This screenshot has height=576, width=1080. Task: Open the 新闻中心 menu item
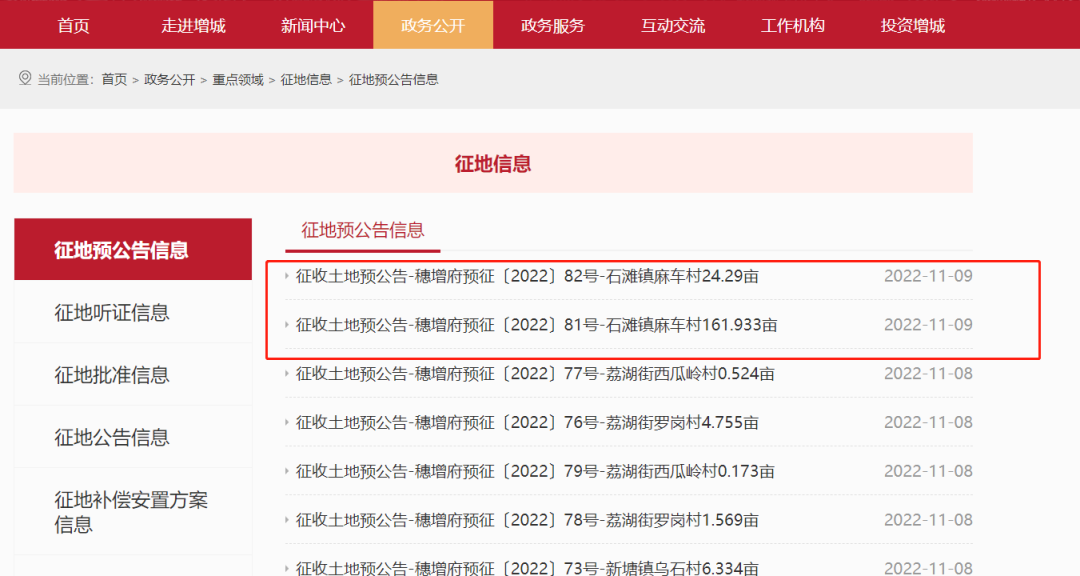click(x=313, y=25)
